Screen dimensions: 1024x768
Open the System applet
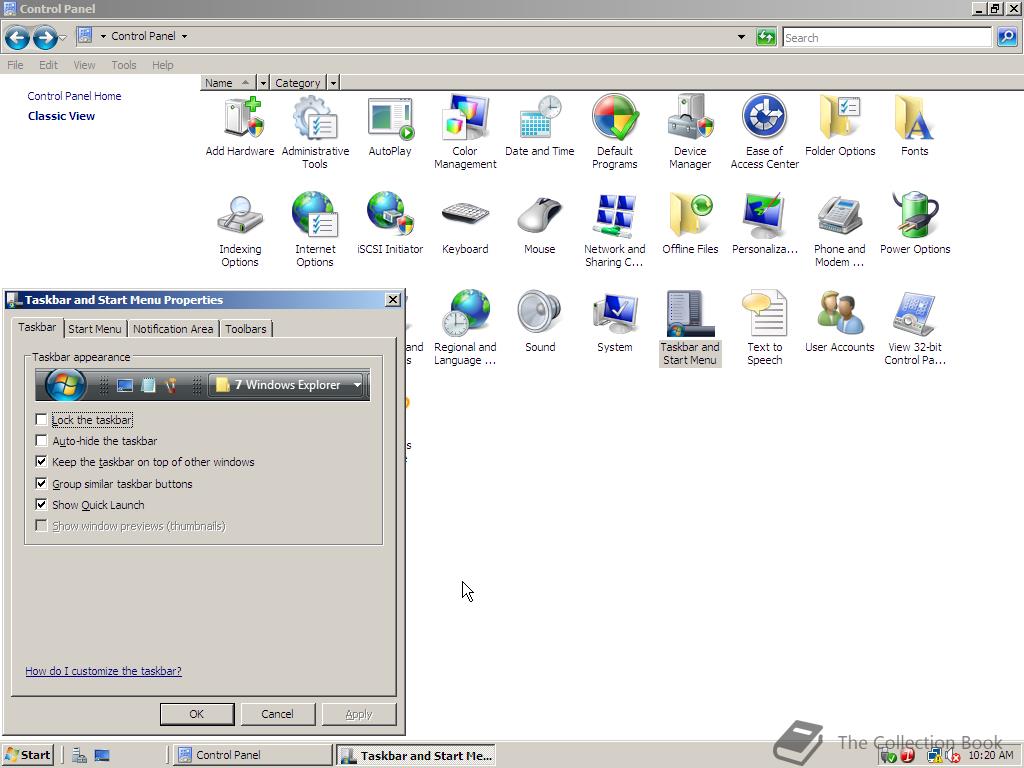click(615, 323)
